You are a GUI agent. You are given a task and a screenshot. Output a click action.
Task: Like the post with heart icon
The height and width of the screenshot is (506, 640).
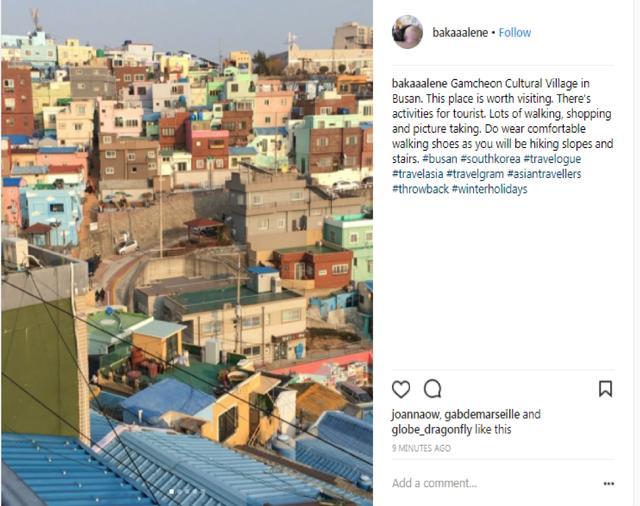(x=401, y=389)
